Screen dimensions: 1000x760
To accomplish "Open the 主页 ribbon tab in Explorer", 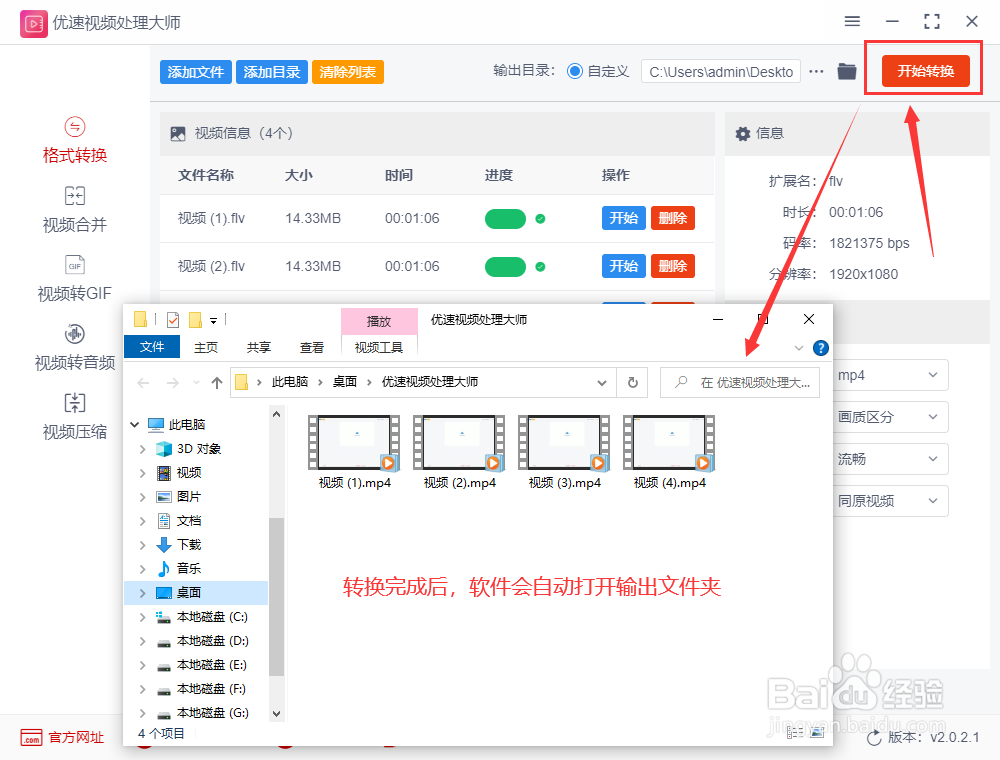I will [206, 347].
